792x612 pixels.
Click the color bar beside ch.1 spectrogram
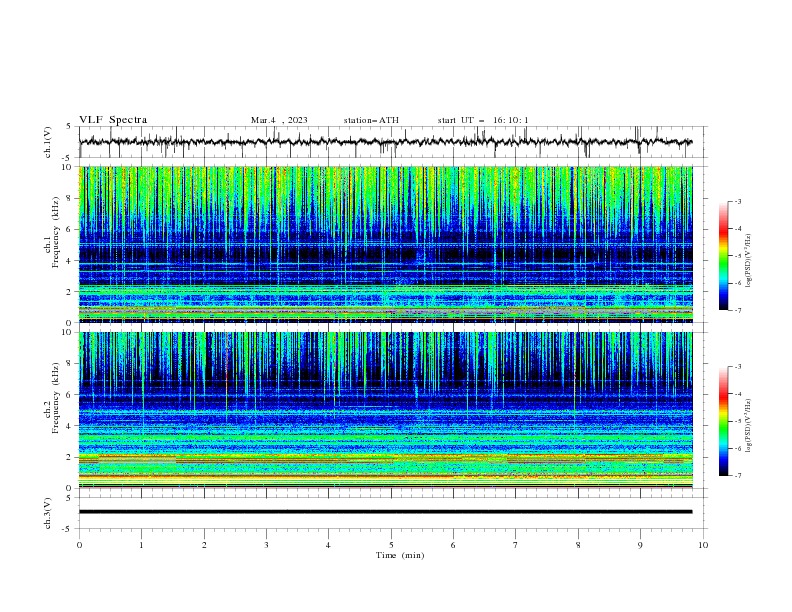724,256
